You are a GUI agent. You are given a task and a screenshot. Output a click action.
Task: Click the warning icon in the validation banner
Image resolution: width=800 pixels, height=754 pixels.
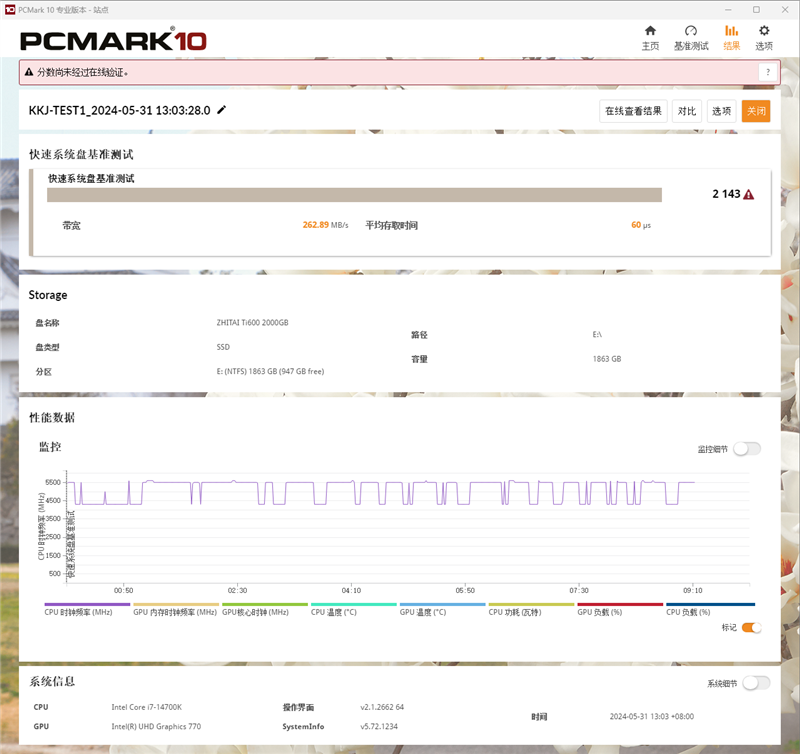tap(29, 72)
